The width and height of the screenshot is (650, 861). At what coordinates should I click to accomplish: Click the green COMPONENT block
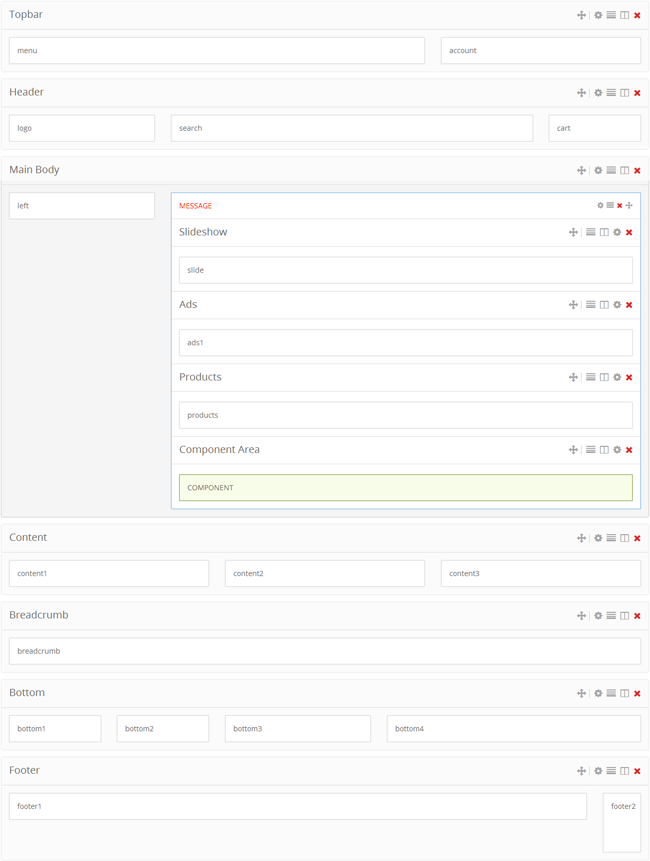pos(405,487)
